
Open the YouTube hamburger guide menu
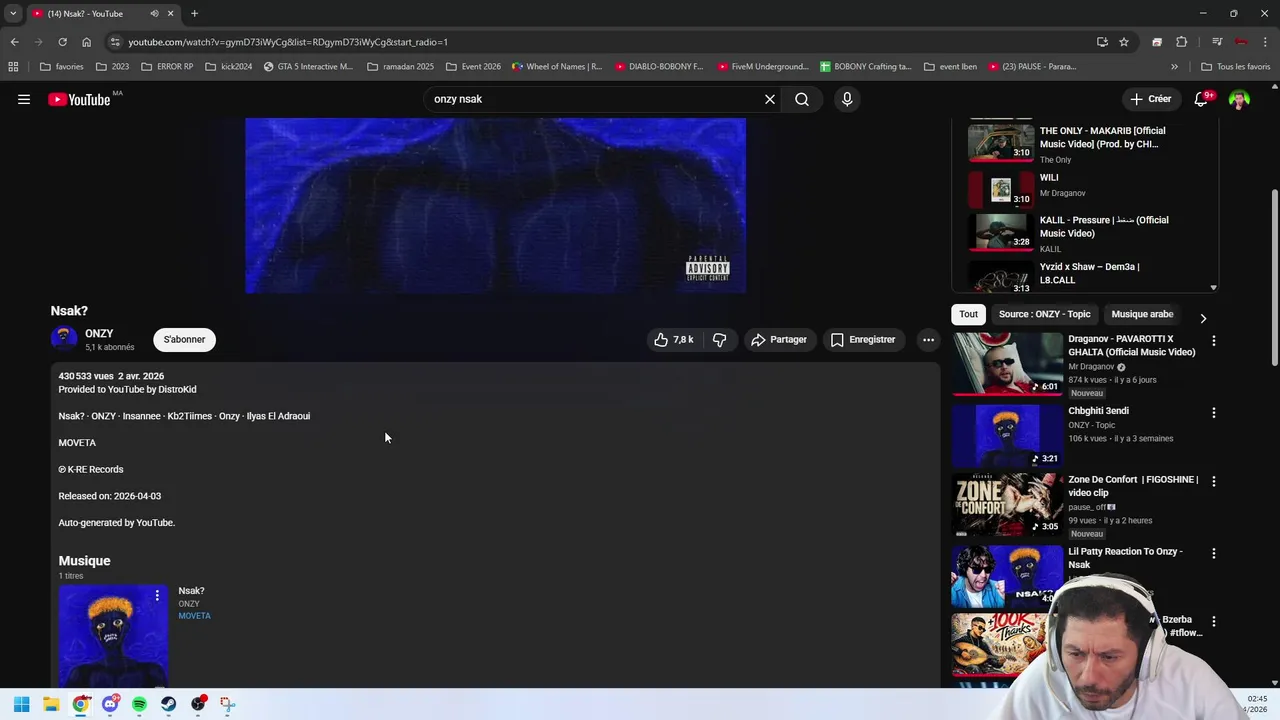tap(24, 99)
